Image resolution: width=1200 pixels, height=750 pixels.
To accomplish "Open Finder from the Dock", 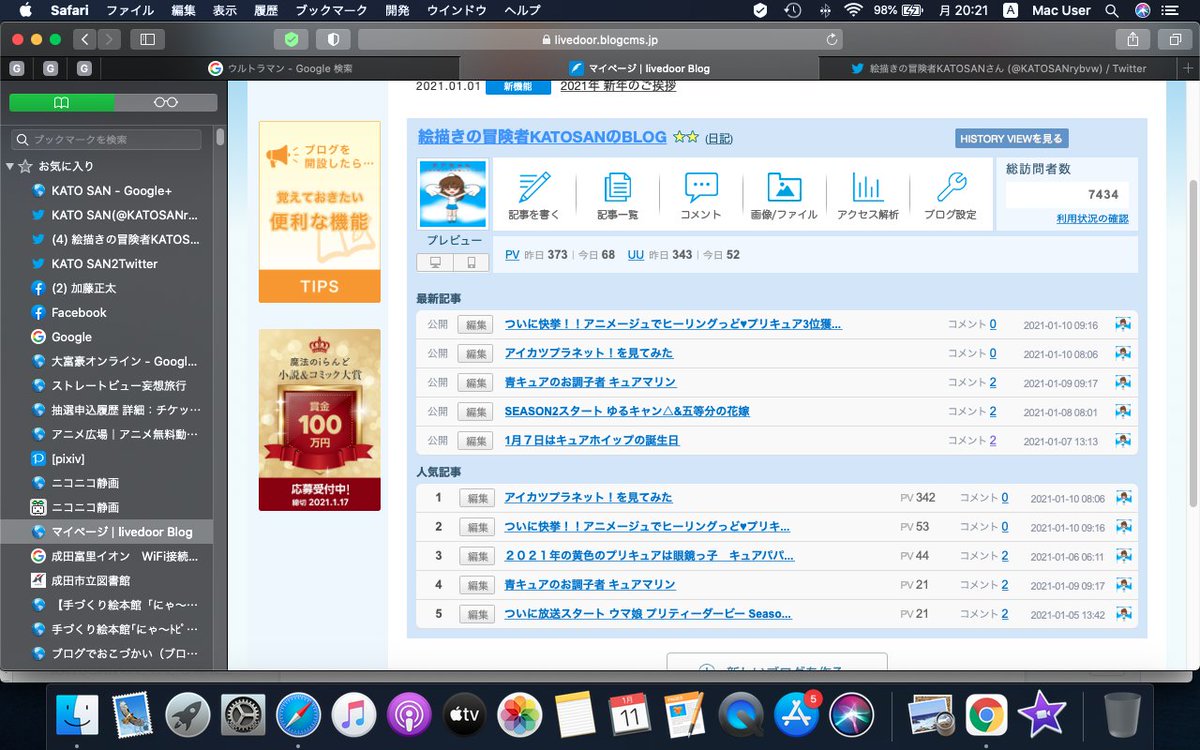I will (x=77, y=715).
